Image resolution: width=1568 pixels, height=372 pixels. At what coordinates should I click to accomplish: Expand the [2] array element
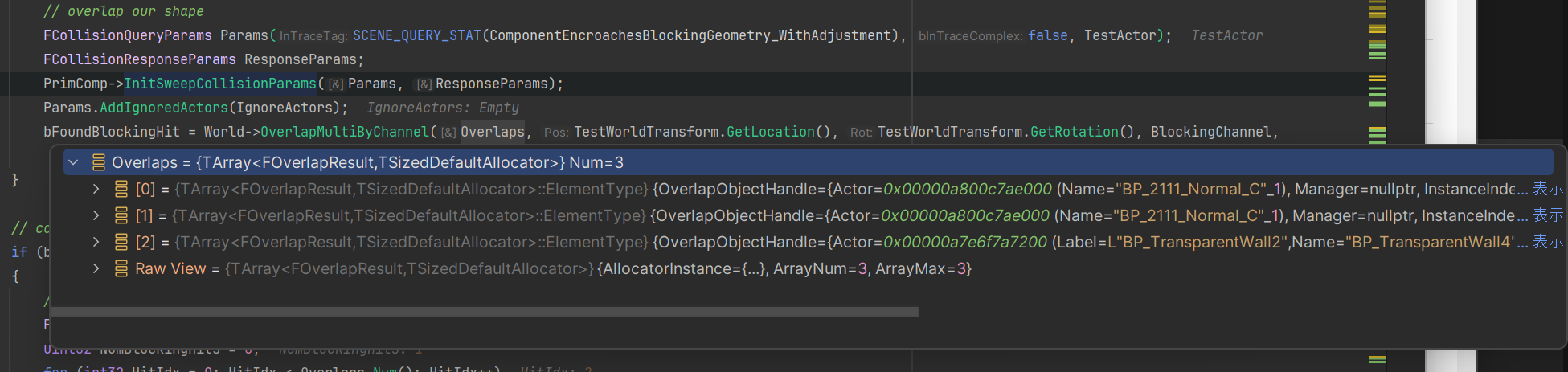pos(96,242)
